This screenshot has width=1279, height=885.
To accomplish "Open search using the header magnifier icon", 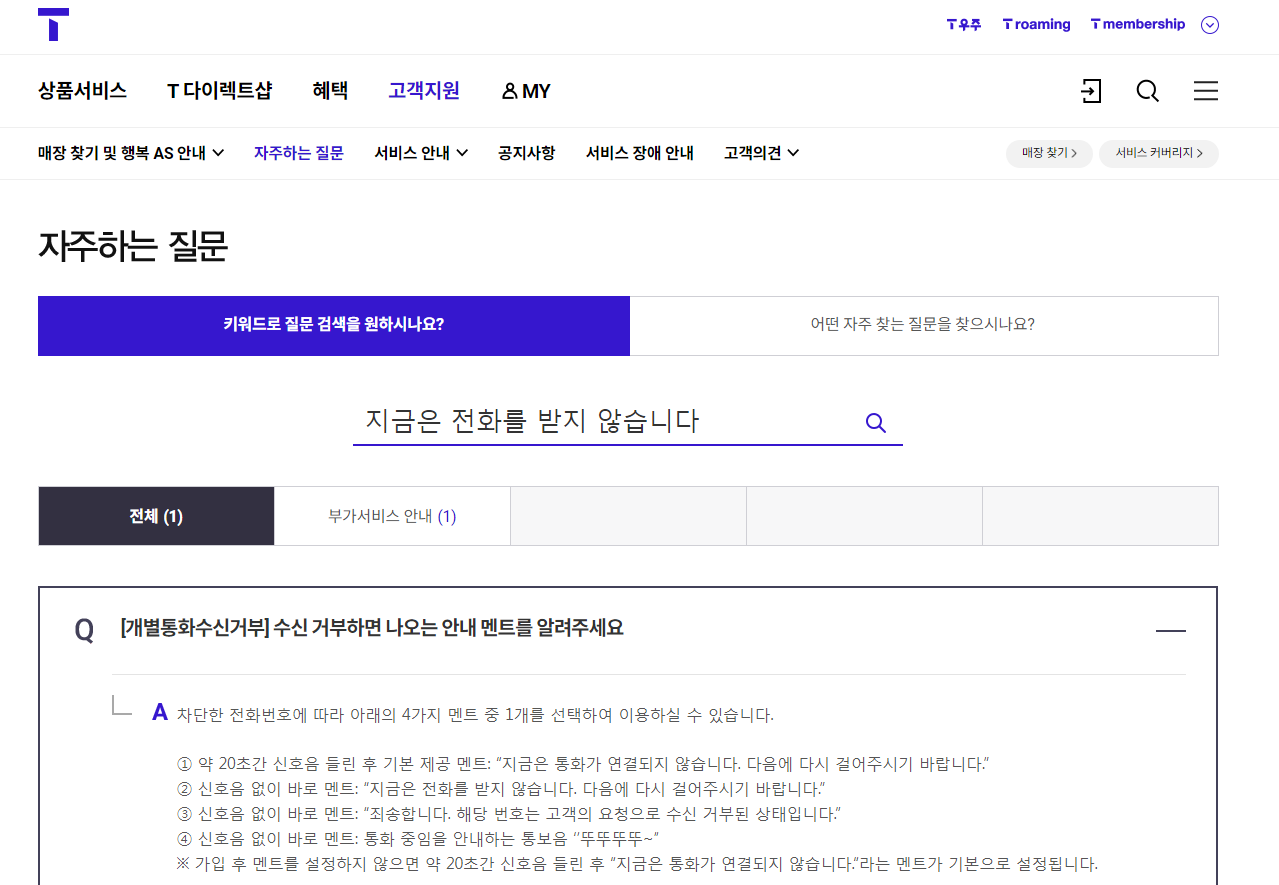I will tap(1147, 91).
